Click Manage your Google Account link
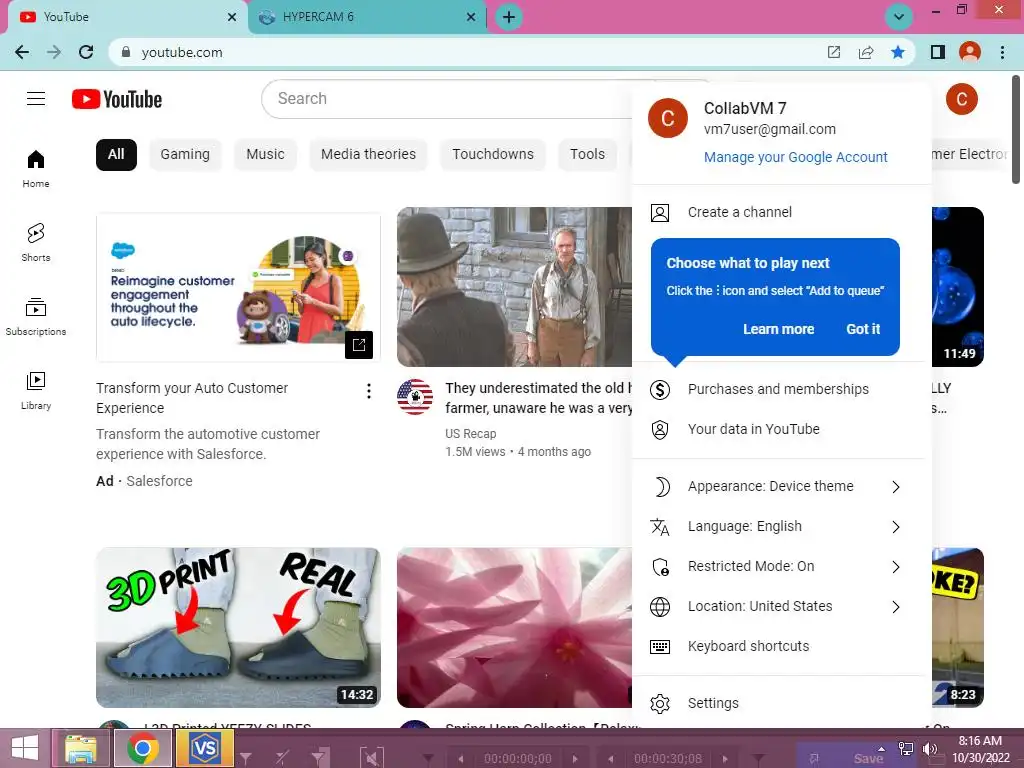 point(795,157)
